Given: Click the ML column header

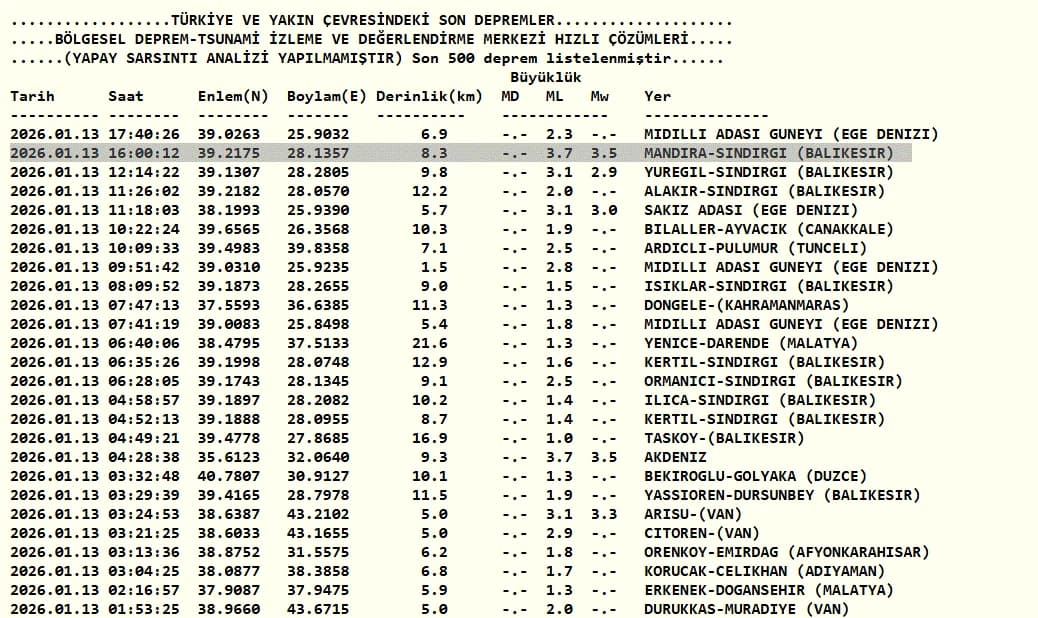Looking at the screenshot, I should click(x=555, y=97).
